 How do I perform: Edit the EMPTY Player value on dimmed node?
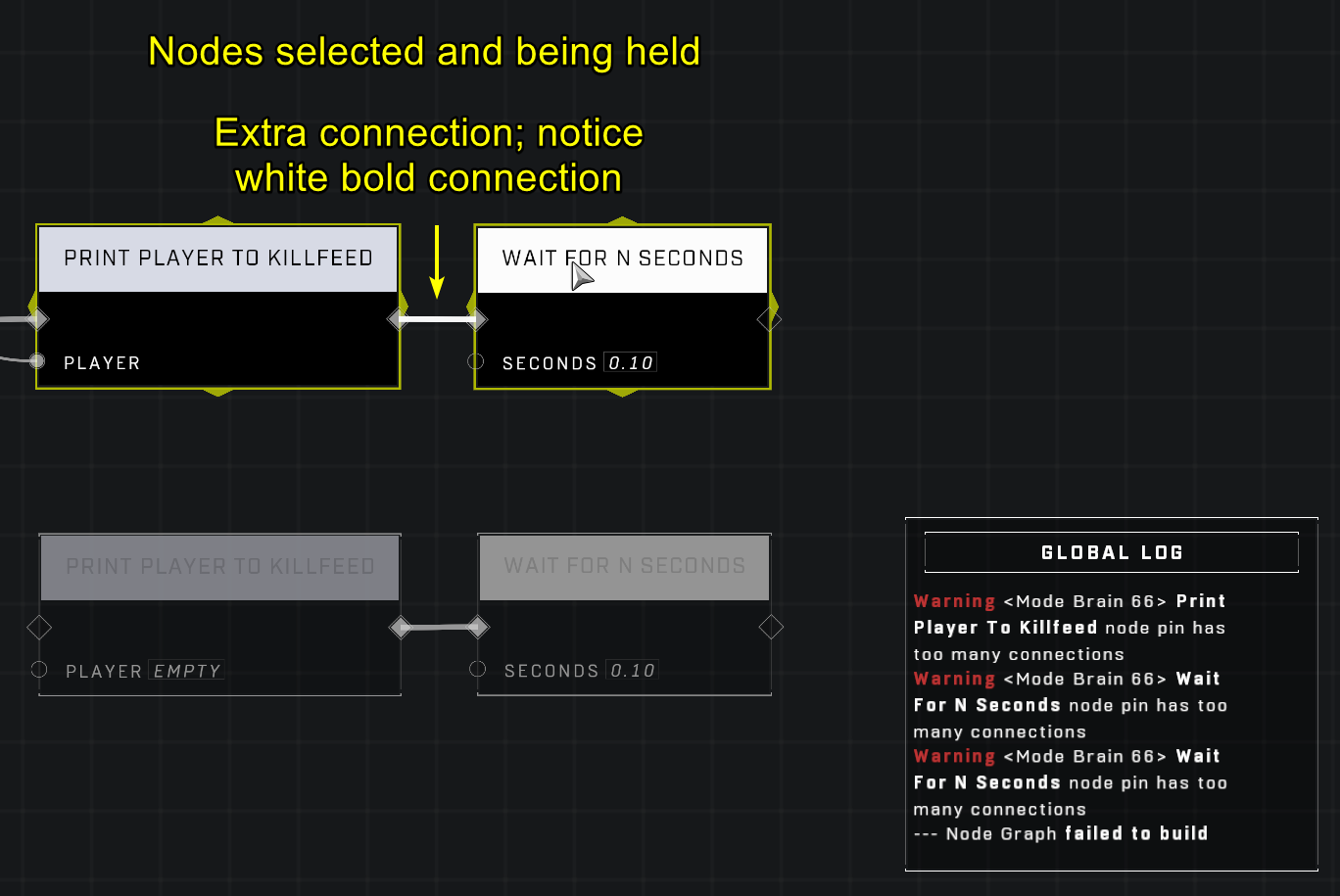187,672
